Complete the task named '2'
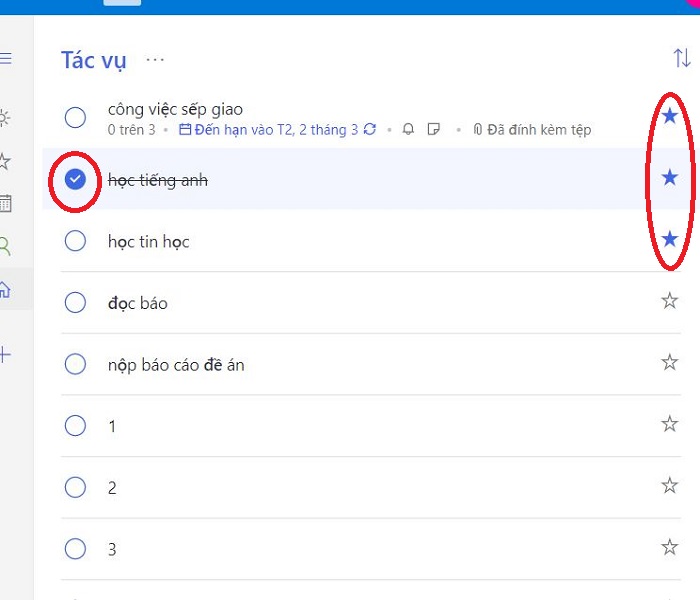Screen dimensions: 700x600 (75, 488)
